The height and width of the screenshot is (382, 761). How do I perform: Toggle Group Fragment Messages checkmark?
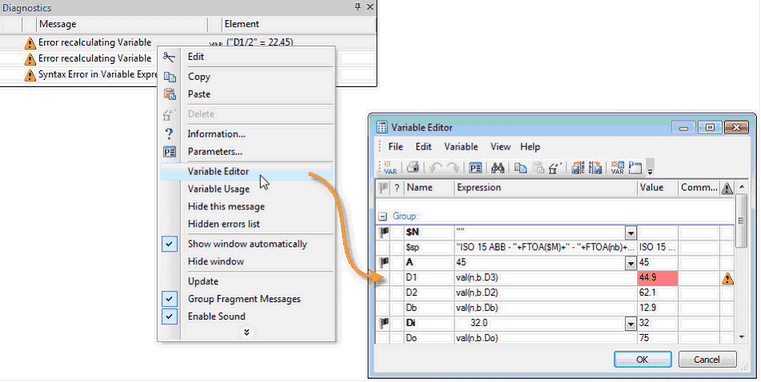(x=169, y=299)
